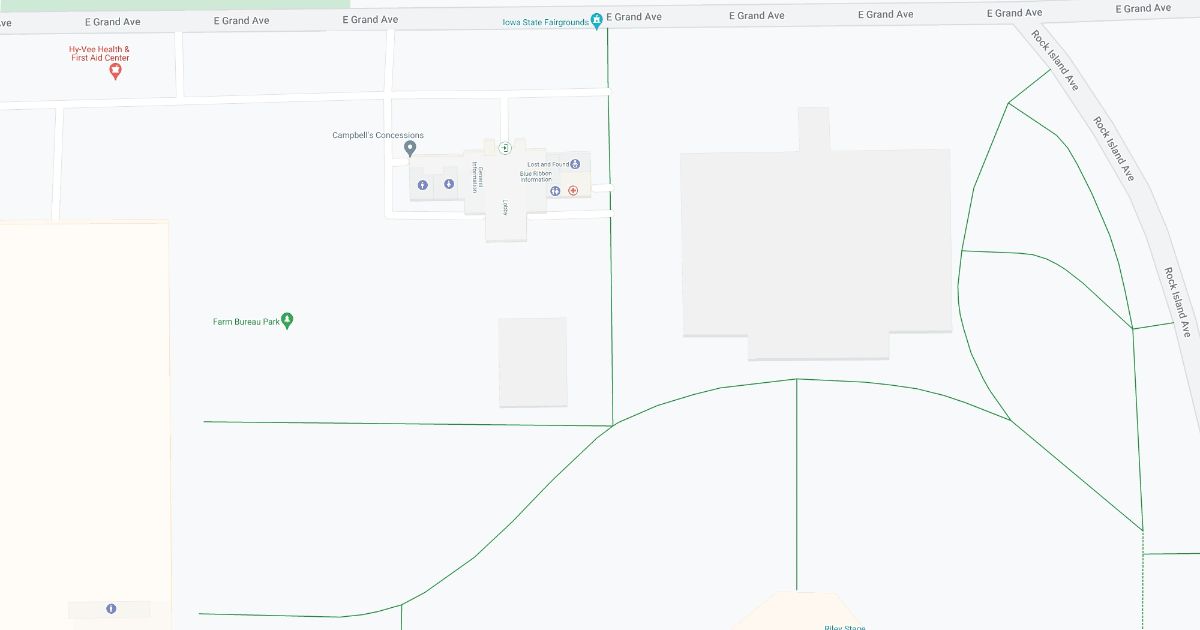Click the Iowa State Fairgrounds text label
Image resolution: width=1200 pixels, height=630 pixels.
click(x=545, y=22)
